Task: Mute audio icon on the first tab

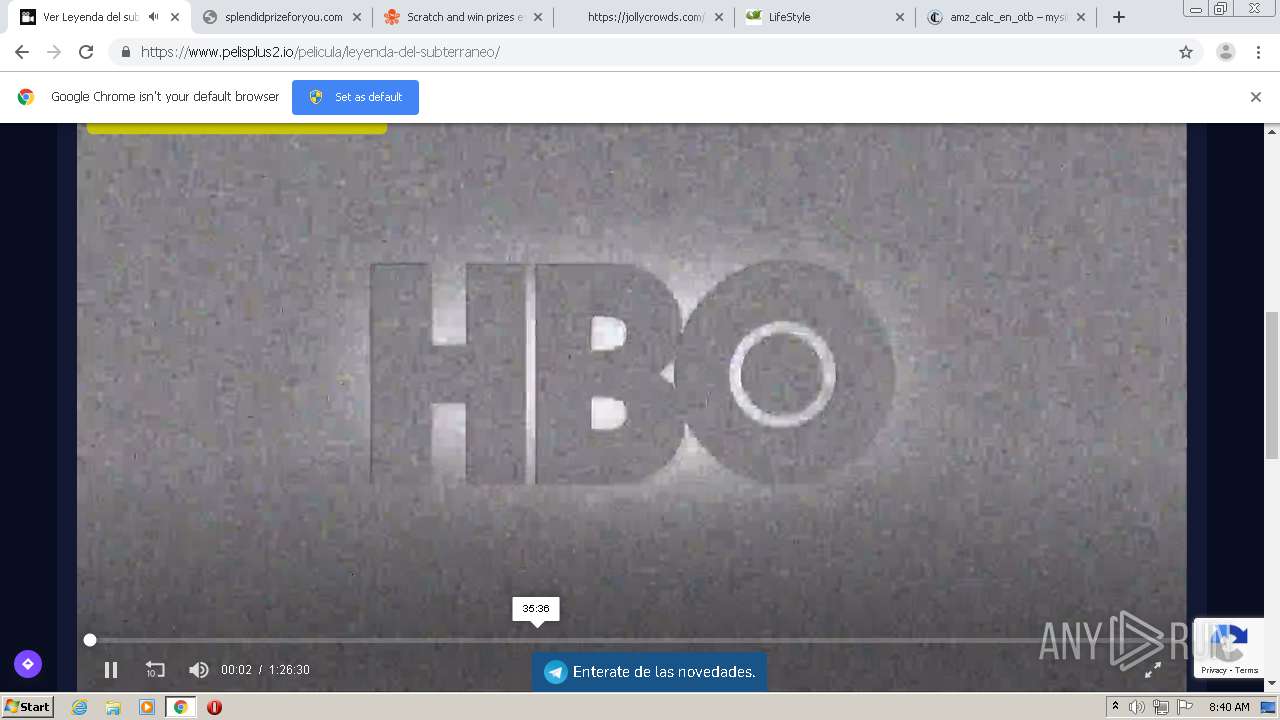Action: pos(153,17)
